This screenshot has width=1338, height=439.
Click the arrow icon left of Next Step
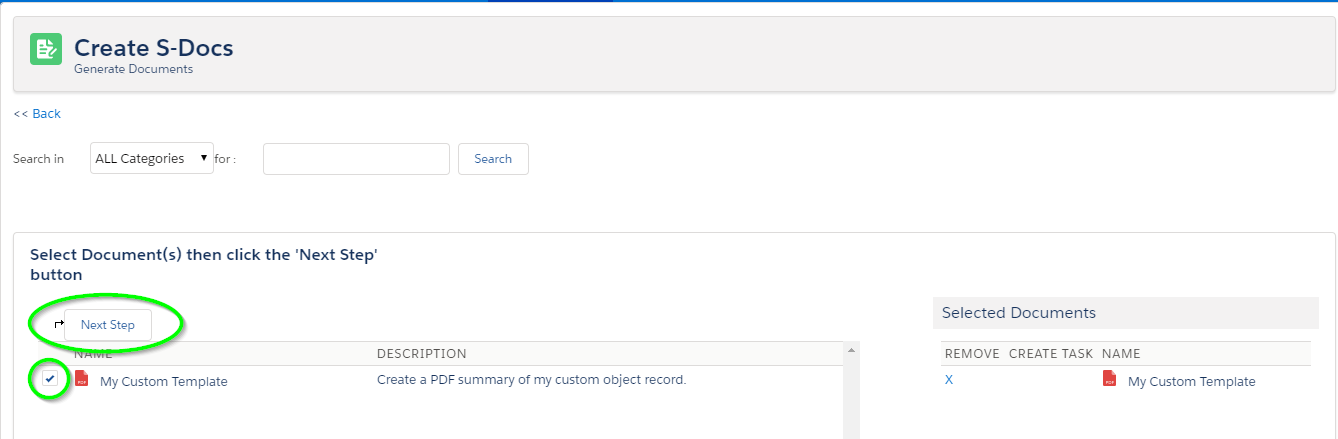[x=58, y=324]
